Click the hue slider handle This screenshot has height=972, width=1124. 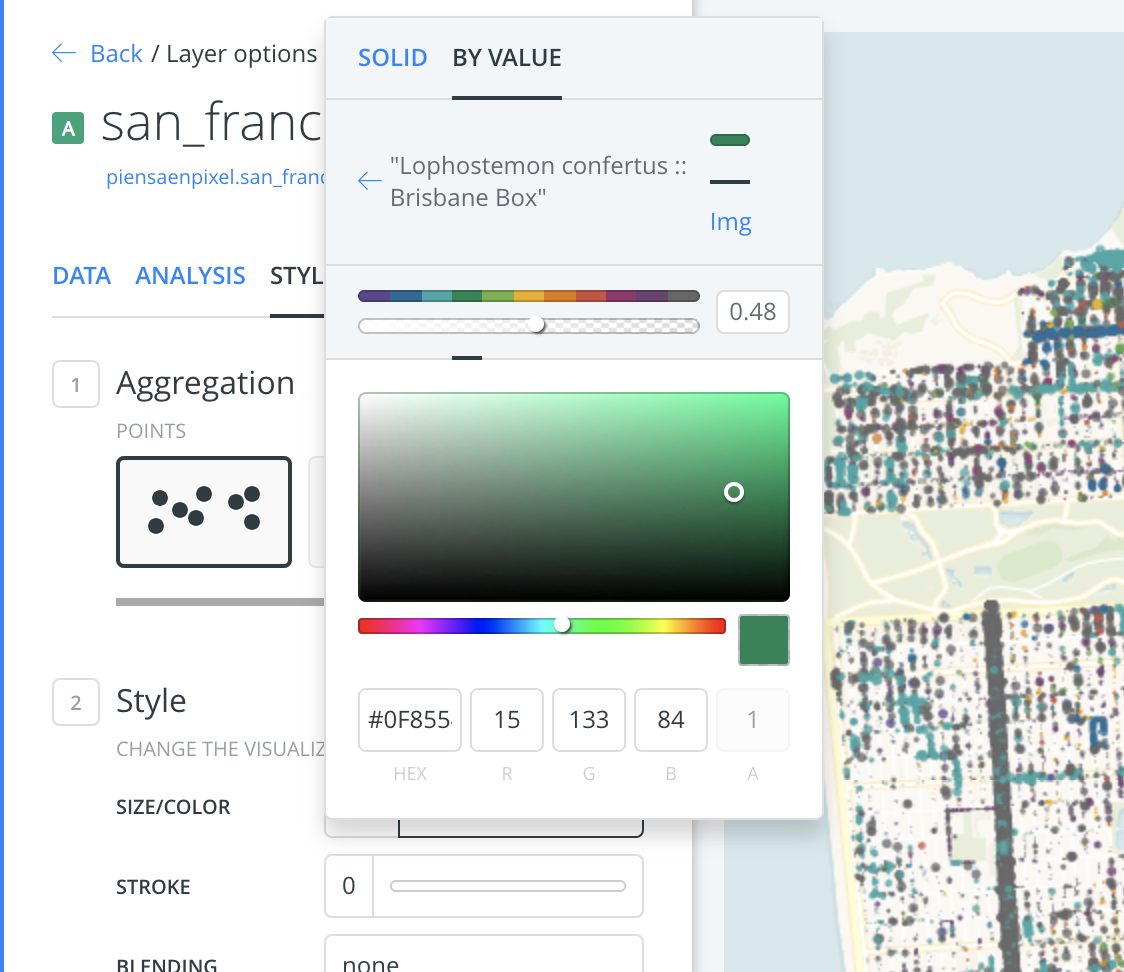(562, 625)
